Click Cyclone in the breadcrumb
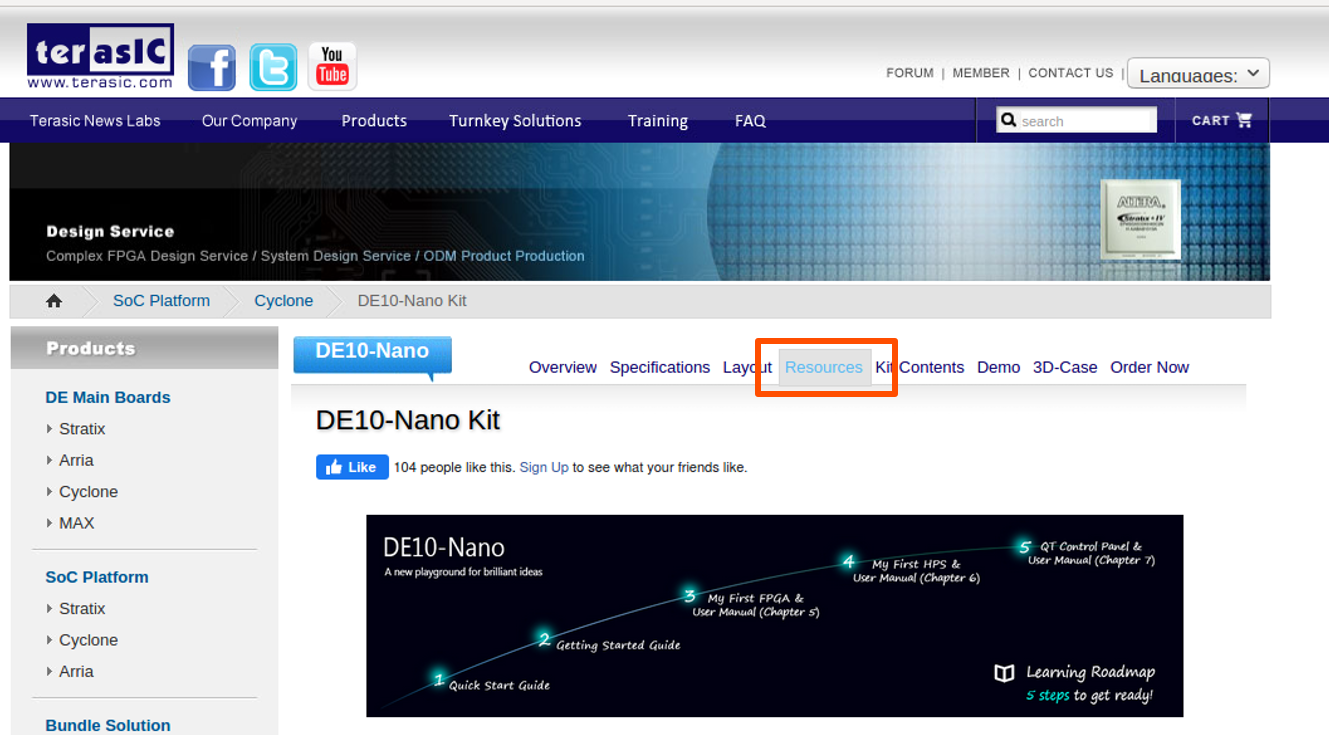The height and width of the screenshot is (735, 1329). 284,301
